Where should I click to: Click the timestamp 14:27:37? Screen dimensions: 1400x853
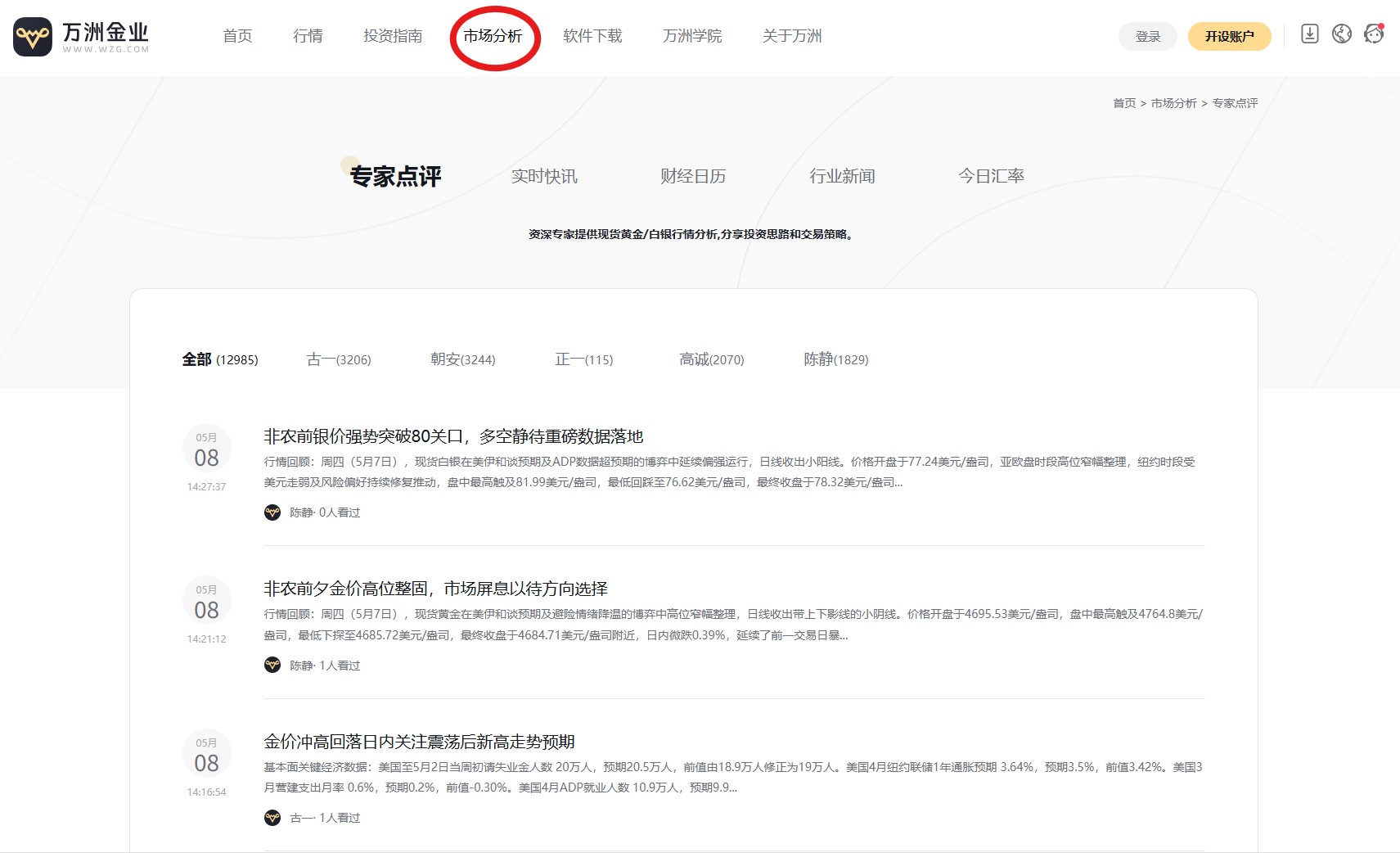(x=207, y=486)
